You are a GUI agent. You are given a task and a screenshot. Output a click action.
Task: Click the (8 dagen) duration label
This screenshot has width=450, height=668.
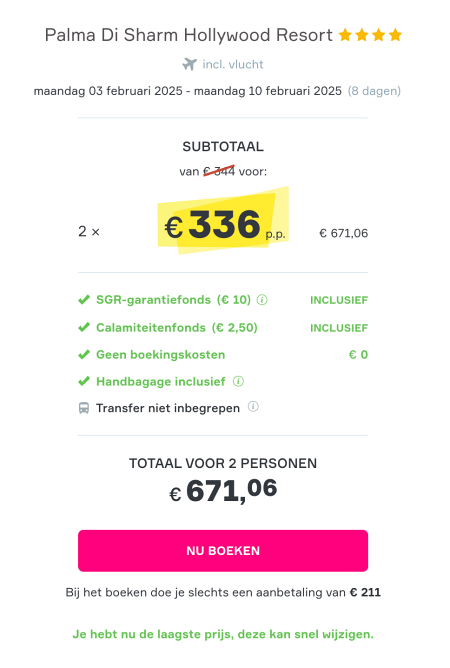pos(374,91)
